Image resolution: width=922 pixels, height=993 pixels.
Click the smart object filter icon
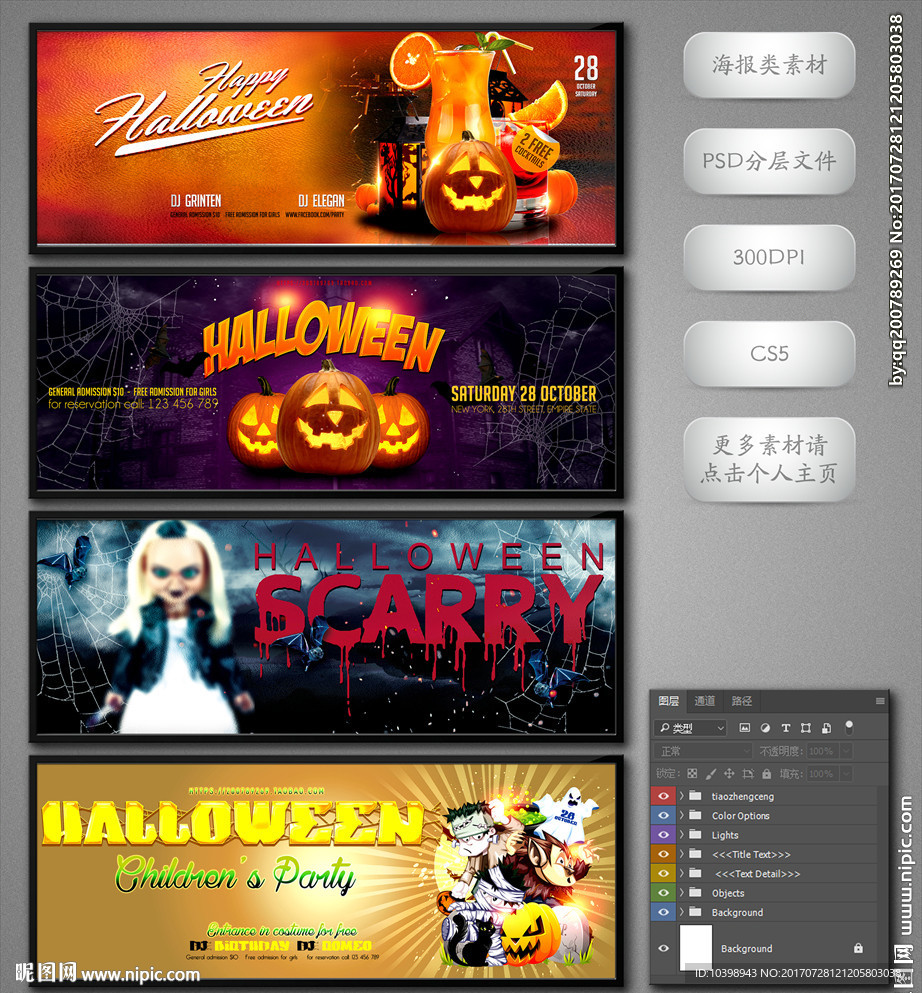coord(826,728)
